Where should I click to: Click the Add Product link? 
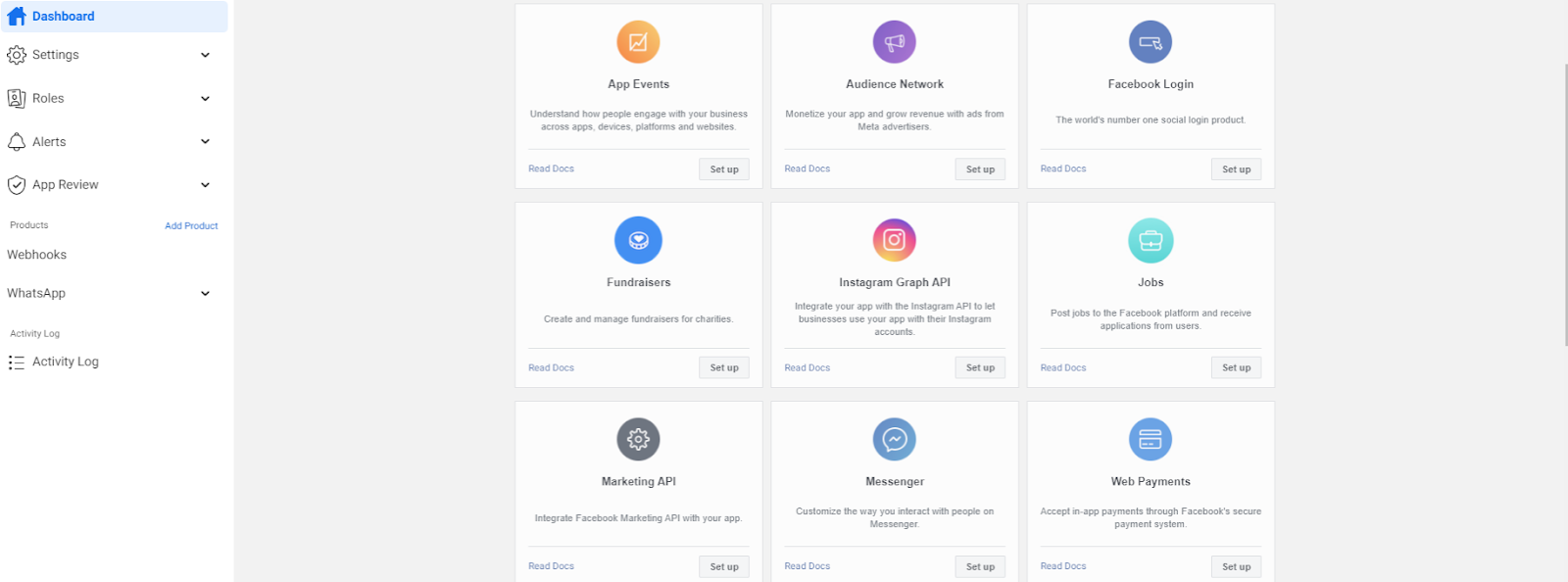(191, 225)
